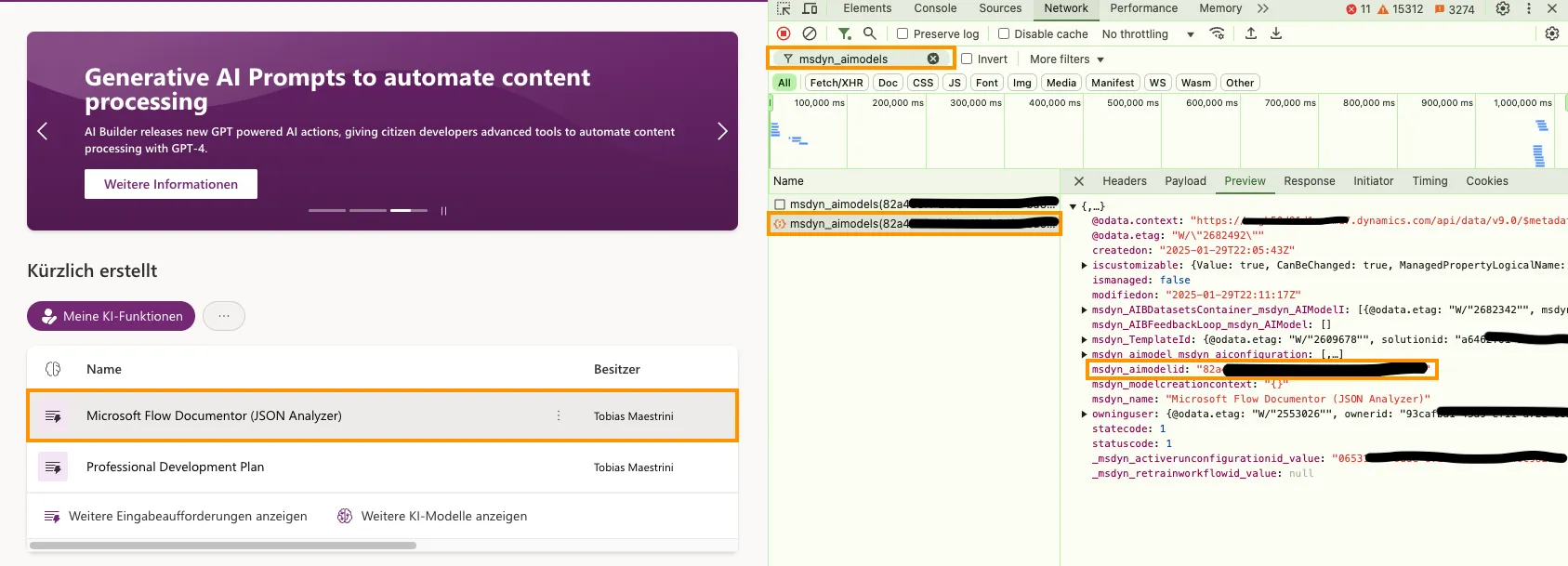Viewport: 1568px width, 566px height.
Task: Open the No throttling dropdown
Action: tap(1148, 33)
